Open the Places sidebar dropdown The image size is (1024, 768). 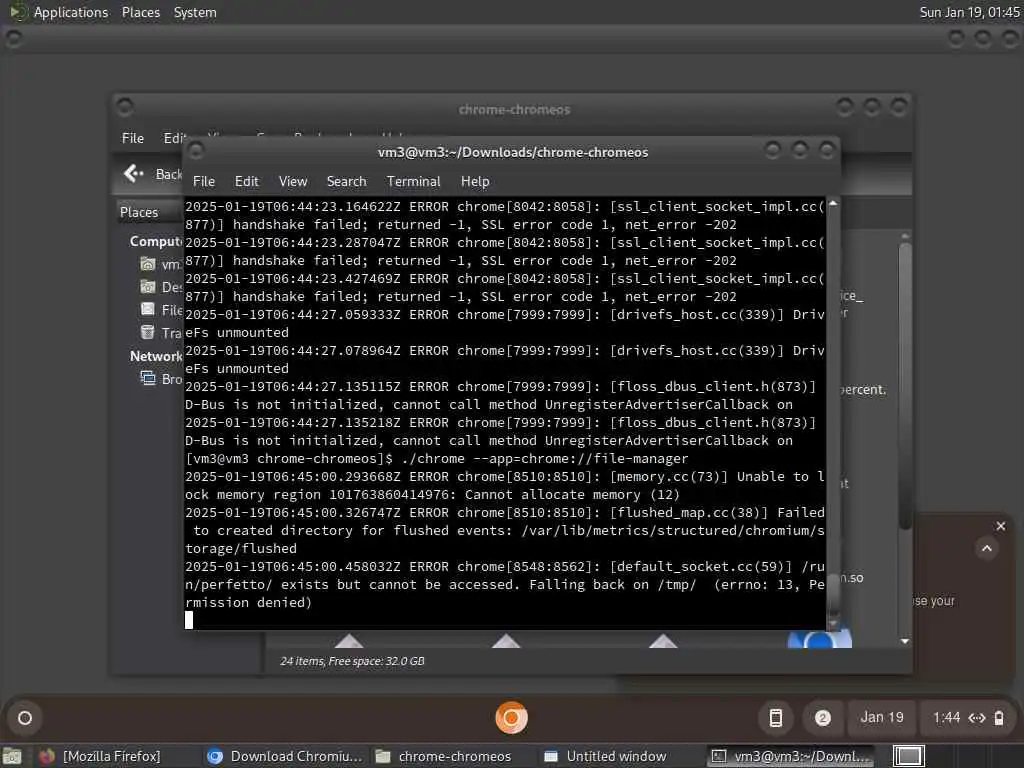pyautogui.click(x=149, y=212)
